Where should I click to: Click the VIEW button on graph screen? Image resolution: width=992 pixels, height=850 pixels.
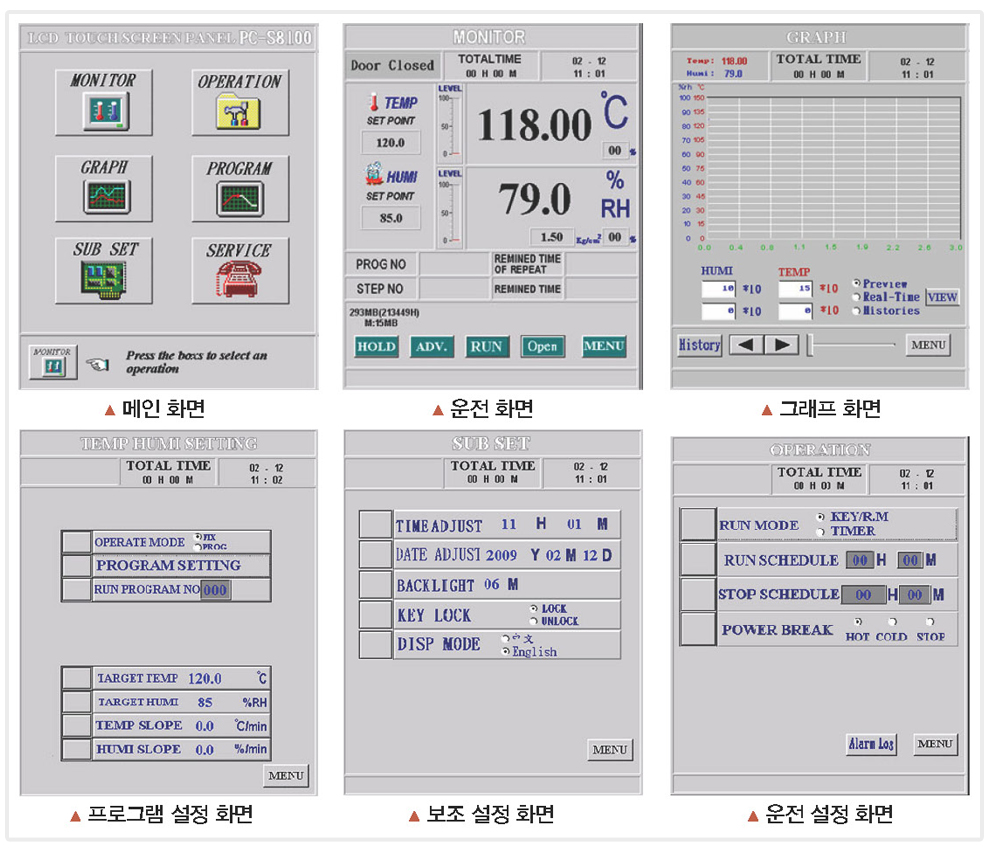click(942, 297)
